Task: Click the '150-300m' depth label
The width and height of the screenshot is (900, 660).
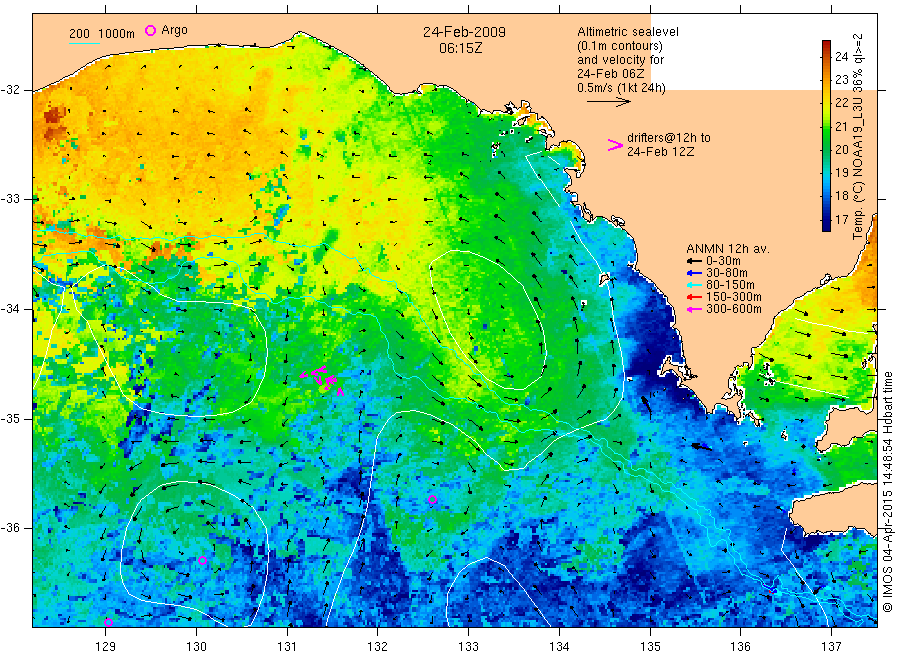Action: click(x=734, y=297)
